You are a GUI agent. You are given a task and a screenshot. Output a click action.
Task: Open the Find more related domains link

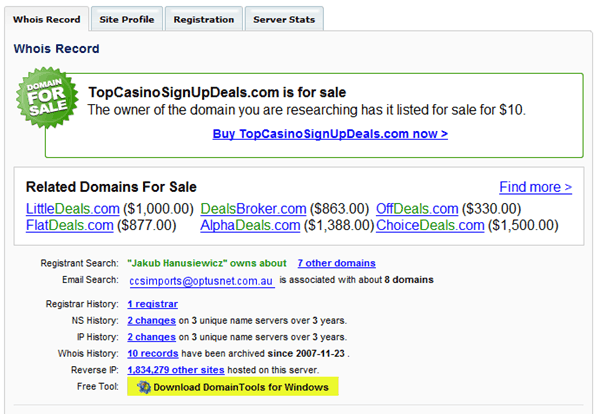point(535,187)
